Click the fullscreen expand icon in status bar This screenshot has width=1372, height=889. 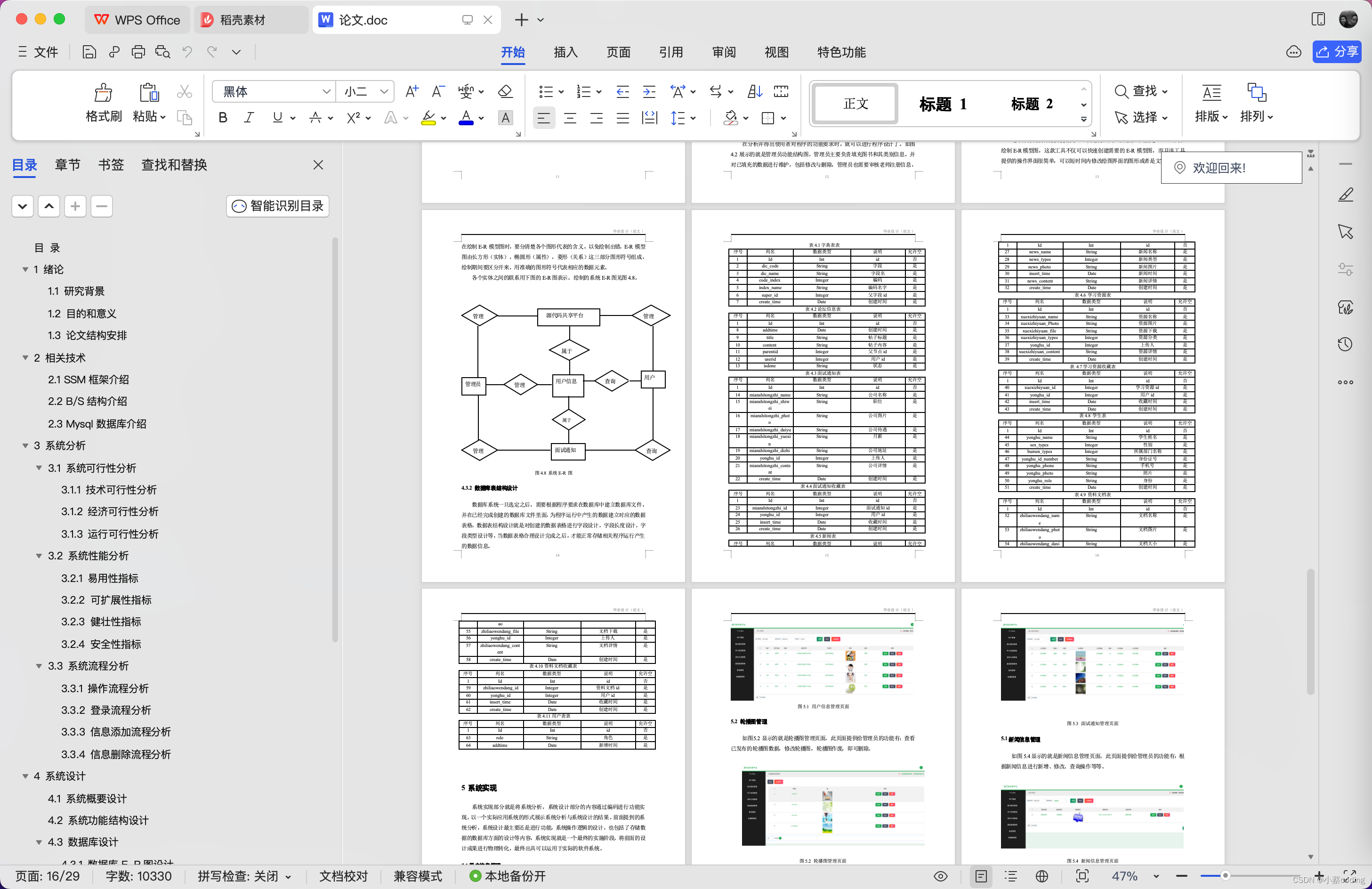1349,875
